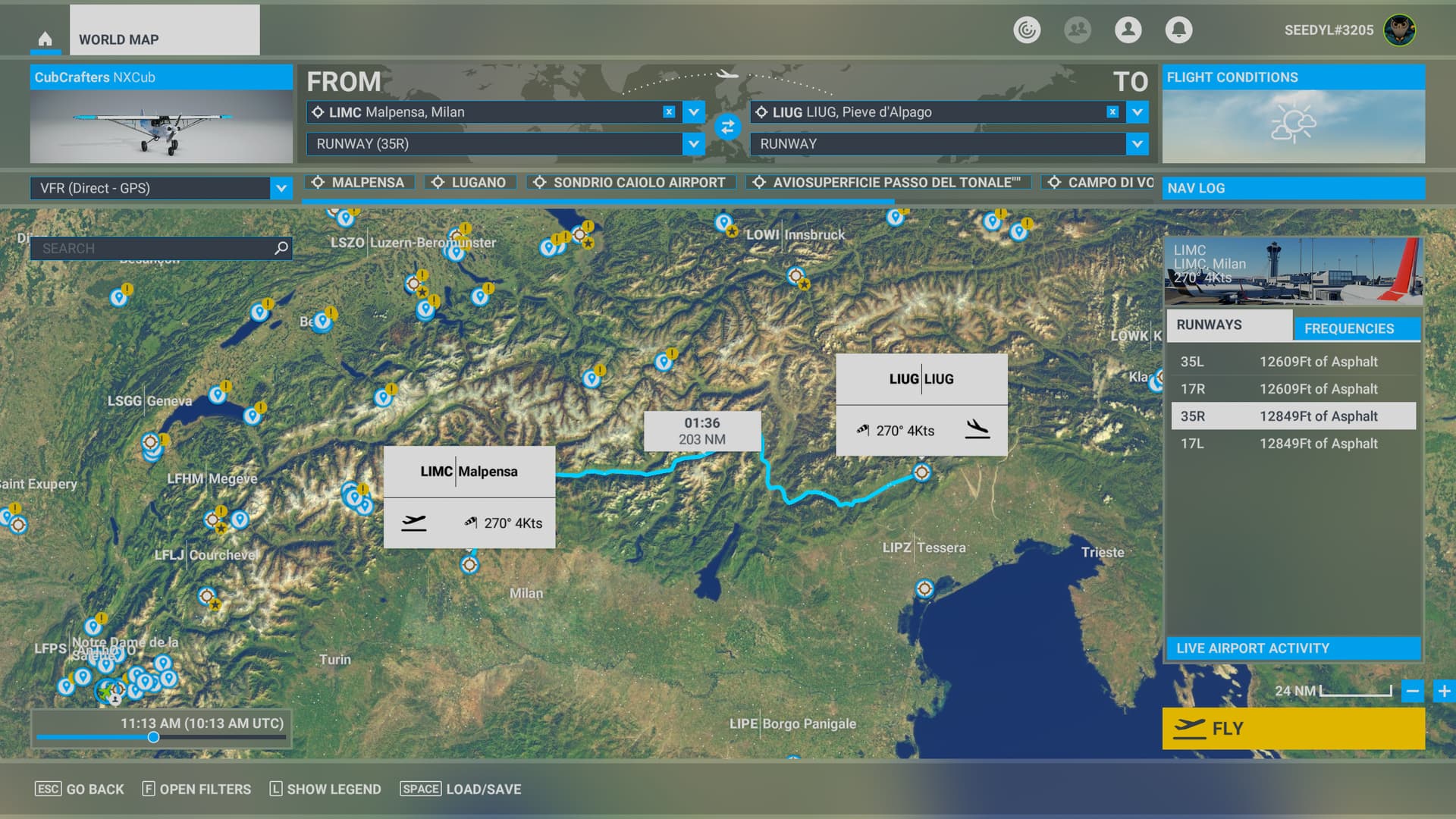Select runway 35R in the list
The width and height of the screenshot is (1456, 819).
tap(1294, 416)
